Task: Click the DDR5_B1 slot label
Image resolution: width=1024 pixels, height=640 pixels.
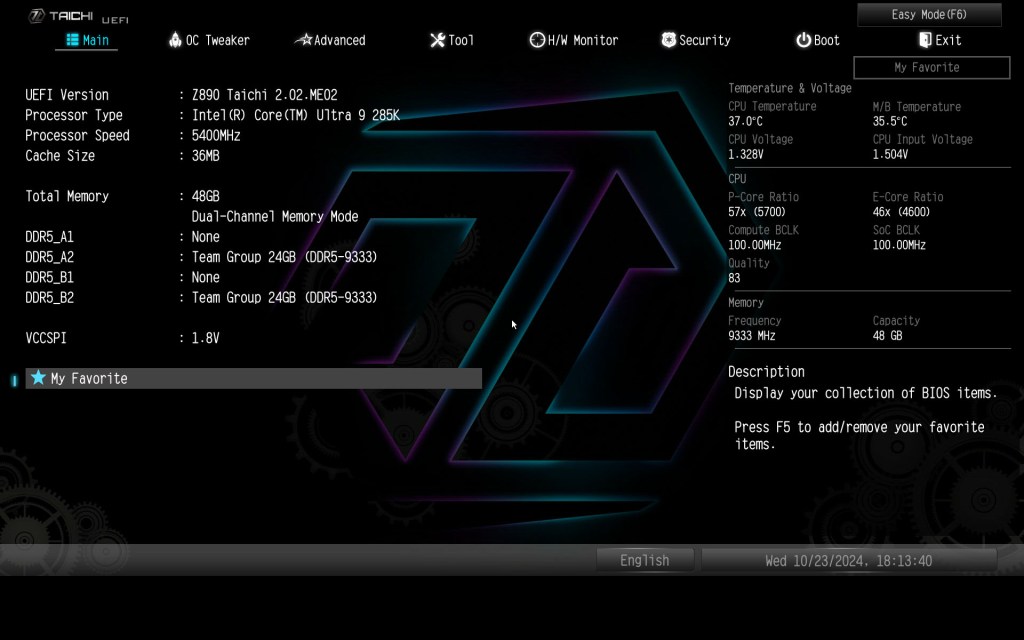Action: click(x=50, y=277)
